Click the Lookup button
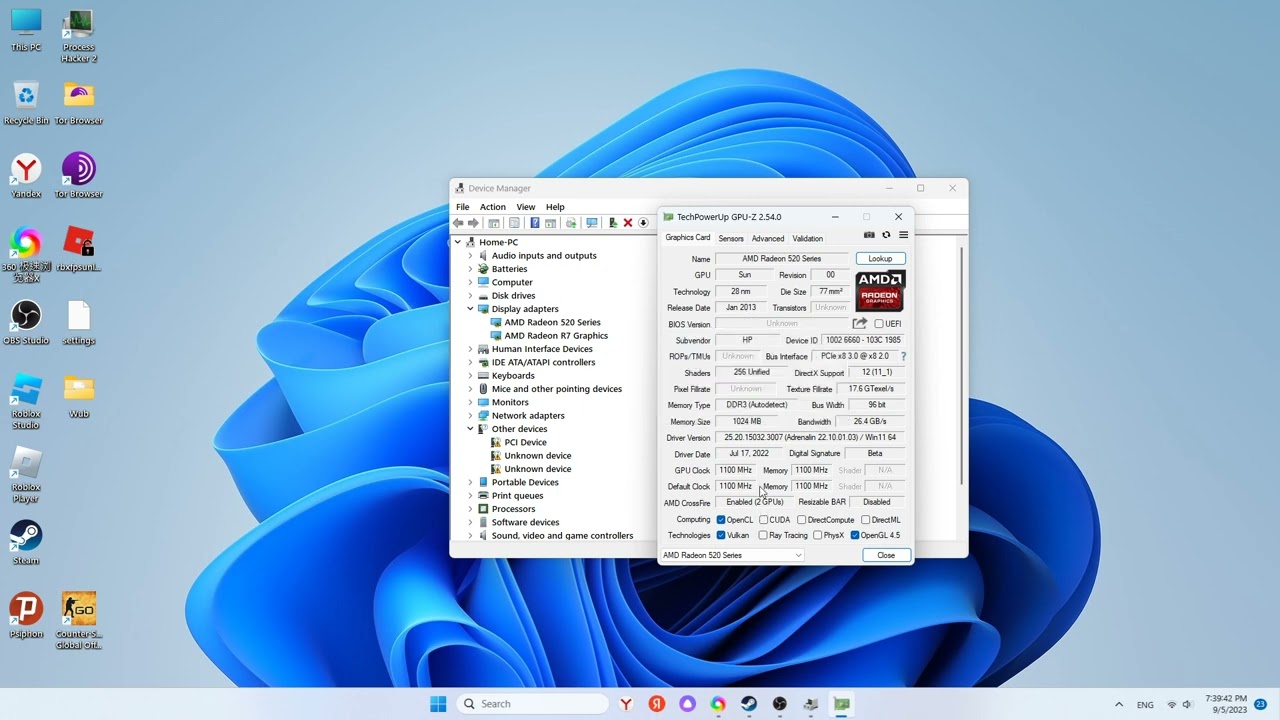 pos(880,259)
